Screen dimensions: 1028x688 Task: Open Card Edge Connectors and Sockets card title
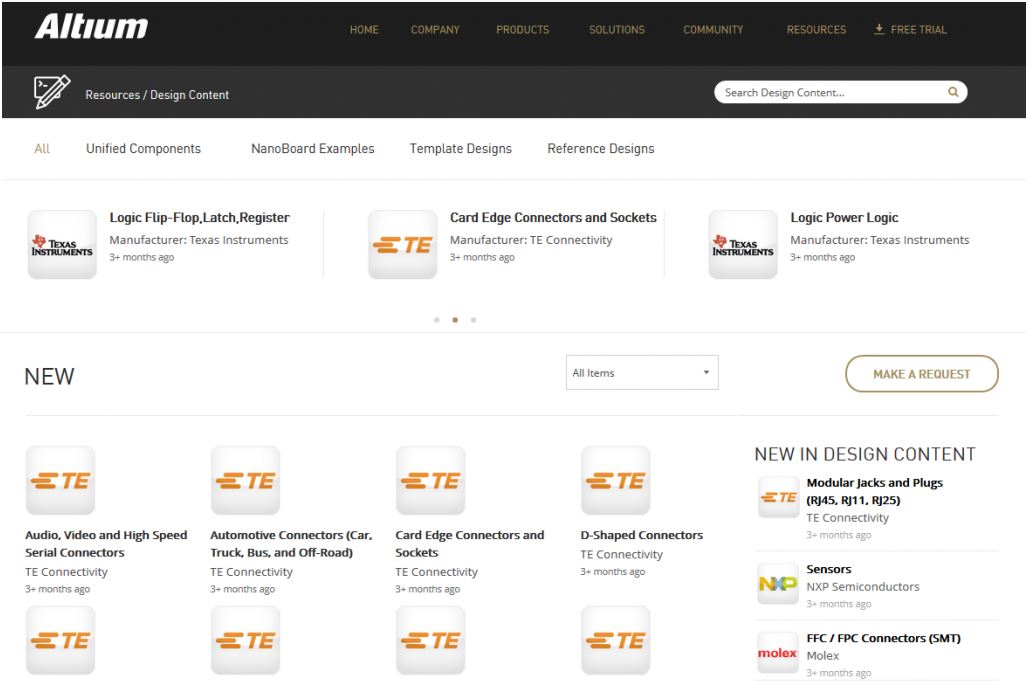pyautogui.click(x=469, y=544)
